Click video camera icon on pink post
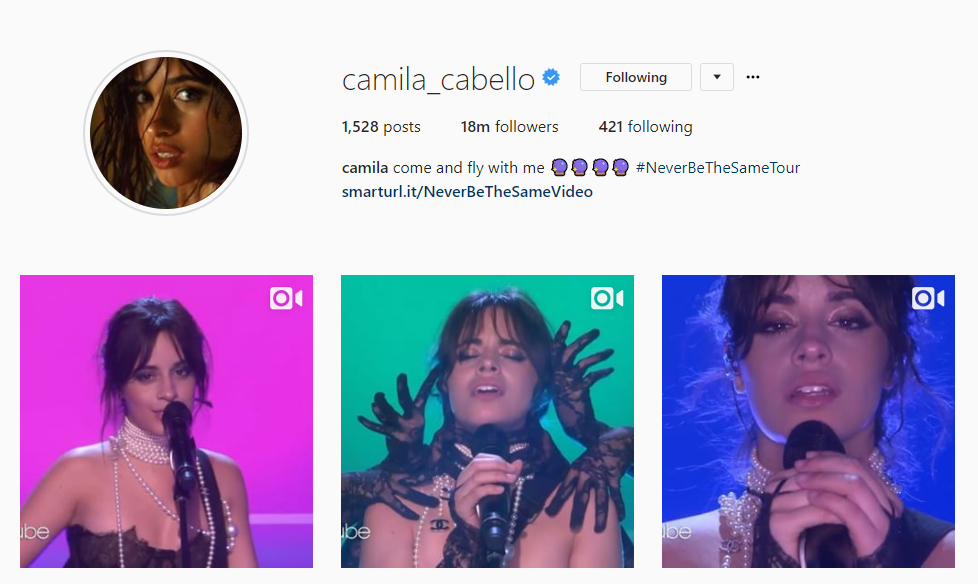 coord(286,298)
